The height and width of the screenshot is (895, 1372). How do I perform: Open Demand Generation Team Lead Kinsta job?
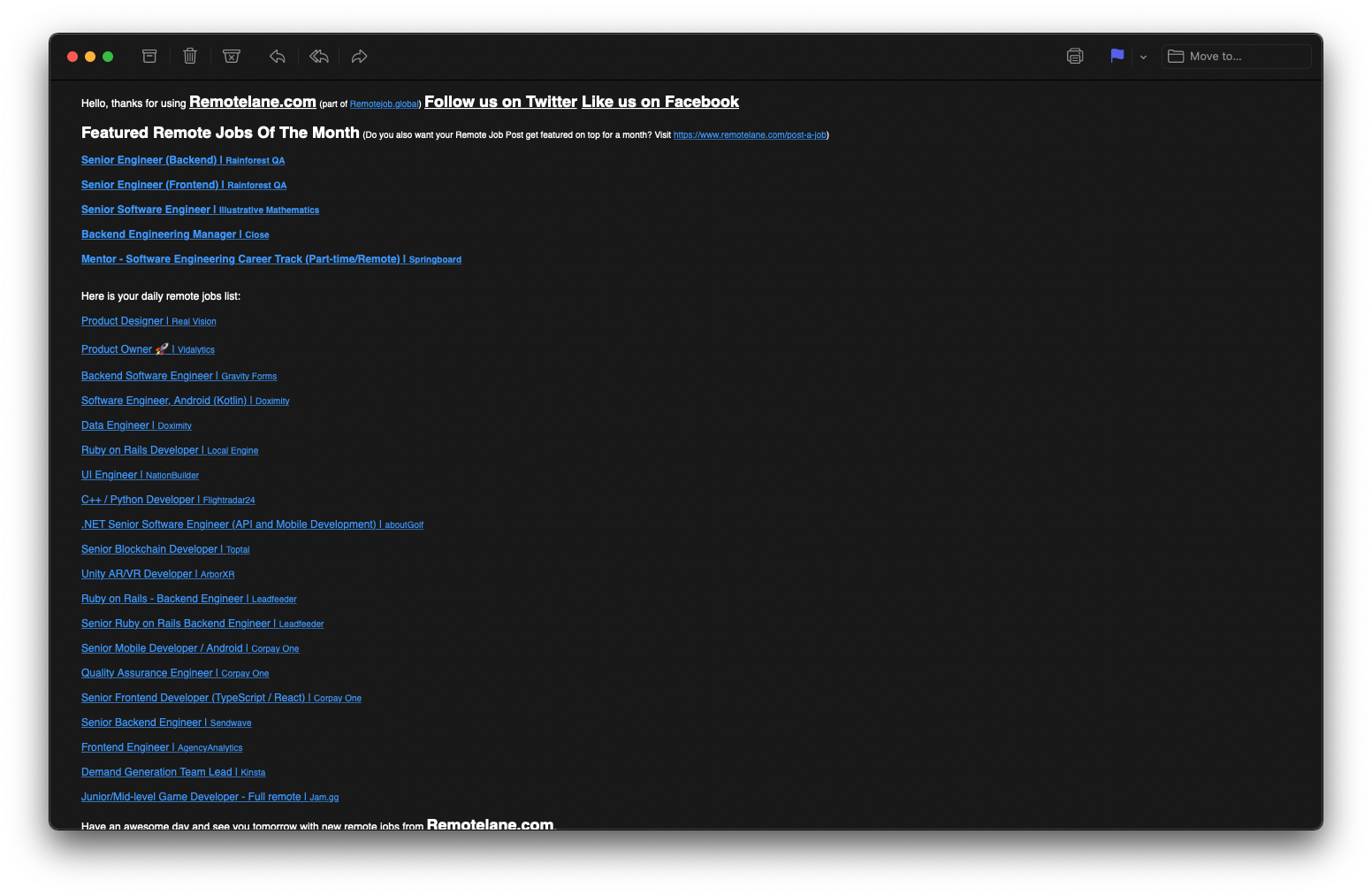173,772
